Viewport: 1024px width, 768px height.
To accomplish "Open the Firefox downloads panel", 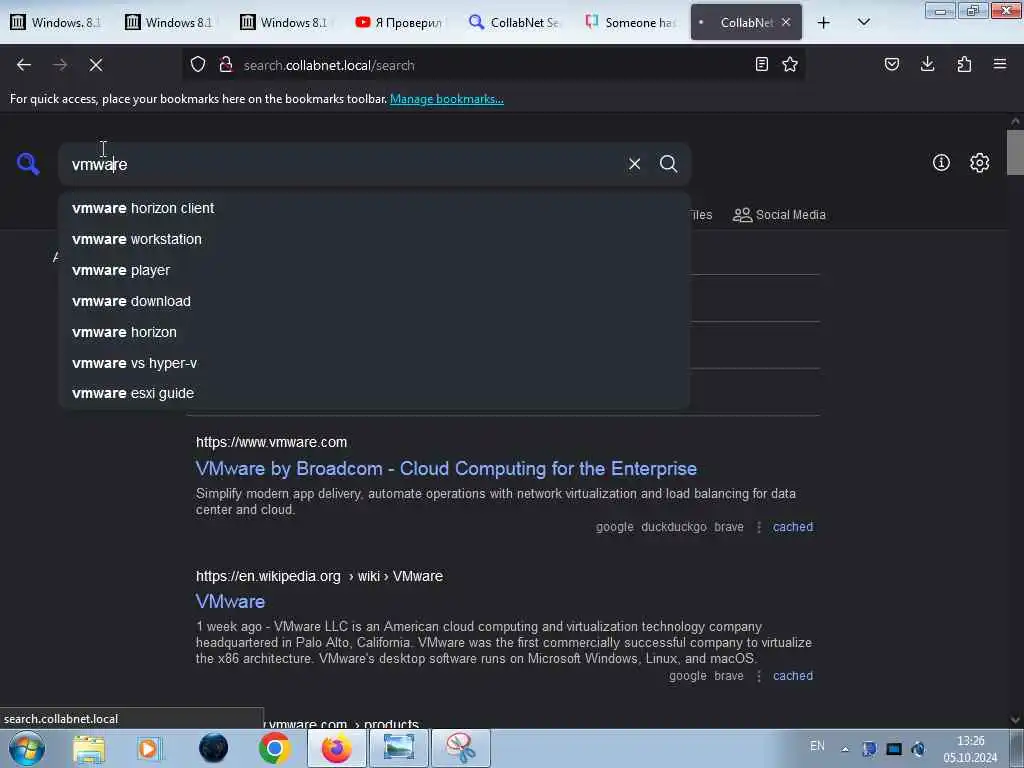I will pos(927,64).
